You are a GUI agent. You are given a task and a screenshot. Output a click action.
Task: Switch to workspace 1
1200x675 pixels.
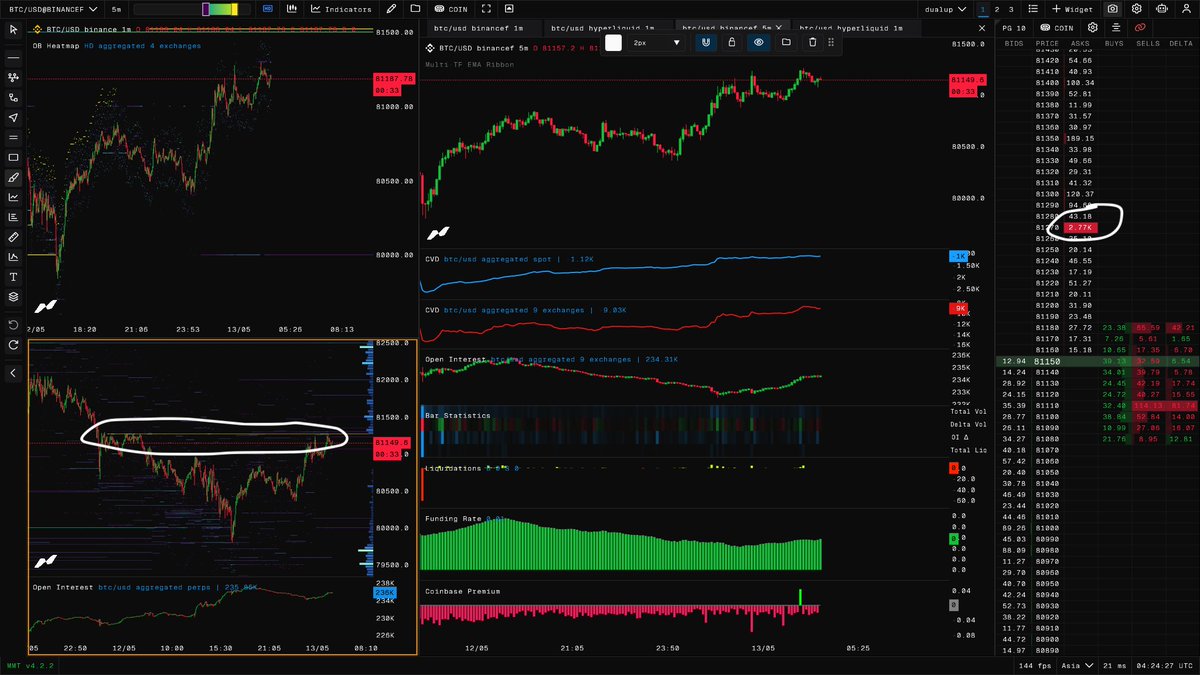[983, 9]
